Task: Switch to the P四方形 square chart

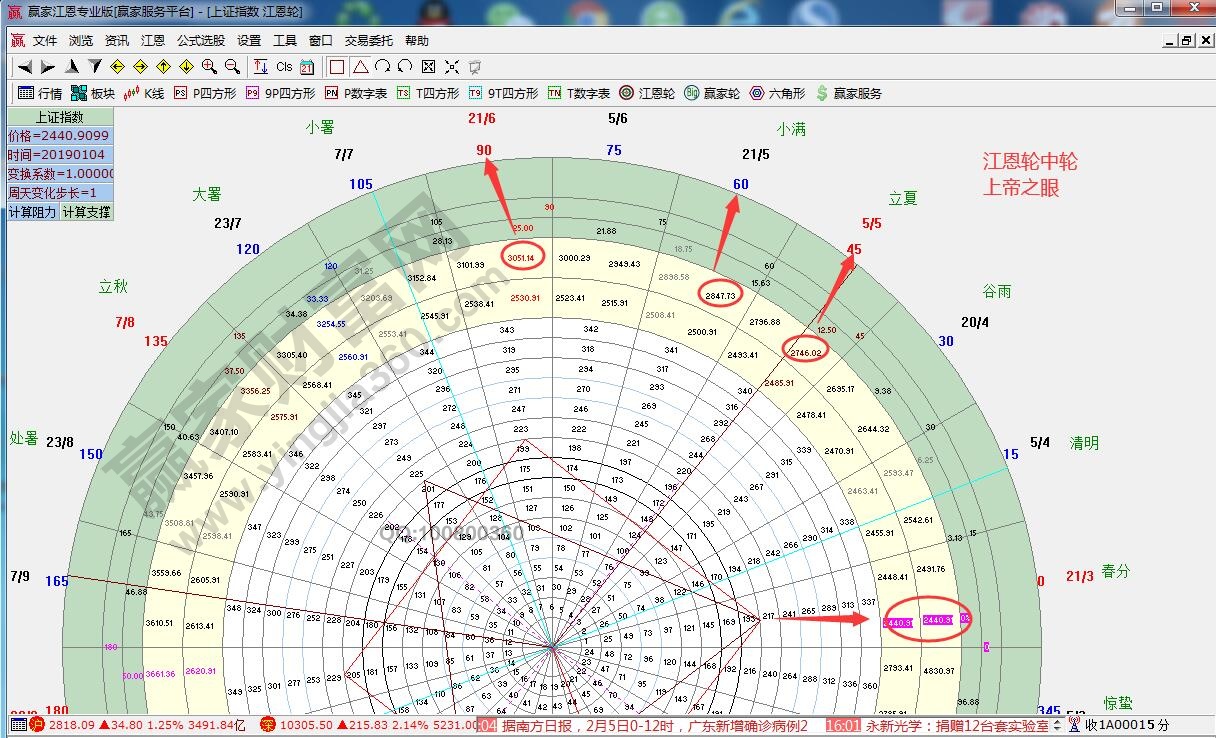Action: tap(205, 93)
